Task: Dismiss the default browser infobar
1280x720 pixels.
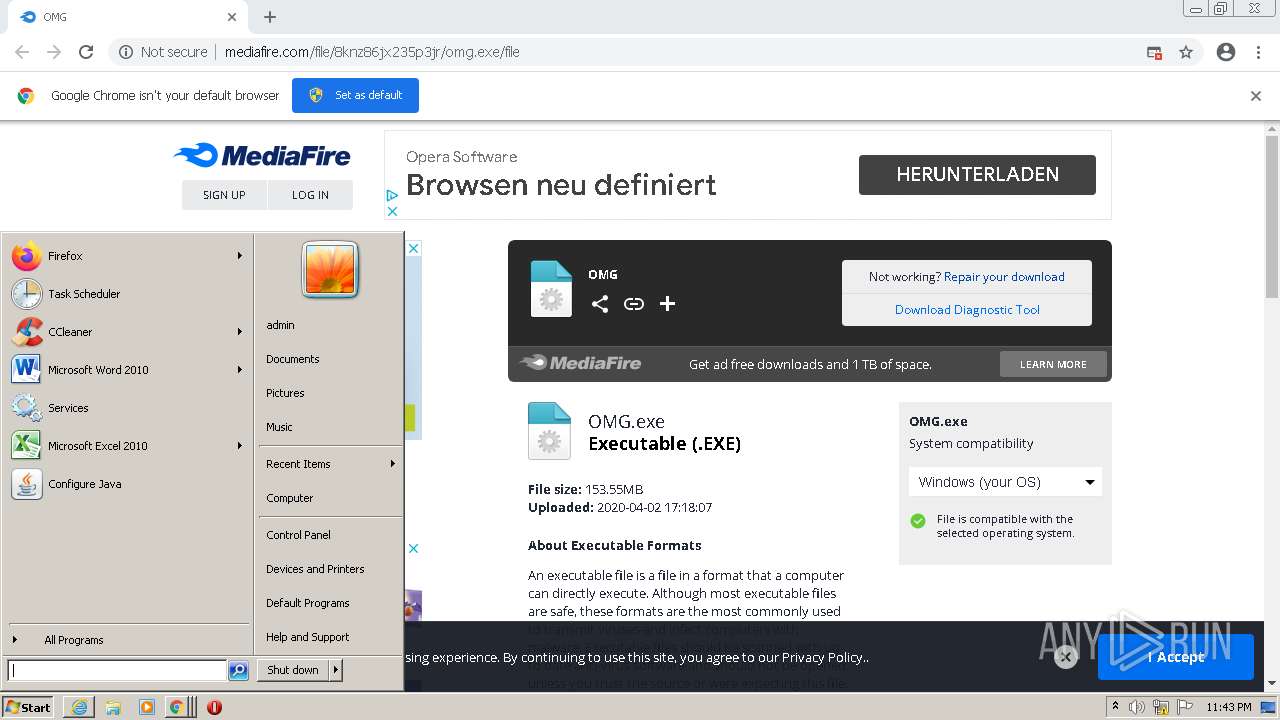Action: [1256, 96]
